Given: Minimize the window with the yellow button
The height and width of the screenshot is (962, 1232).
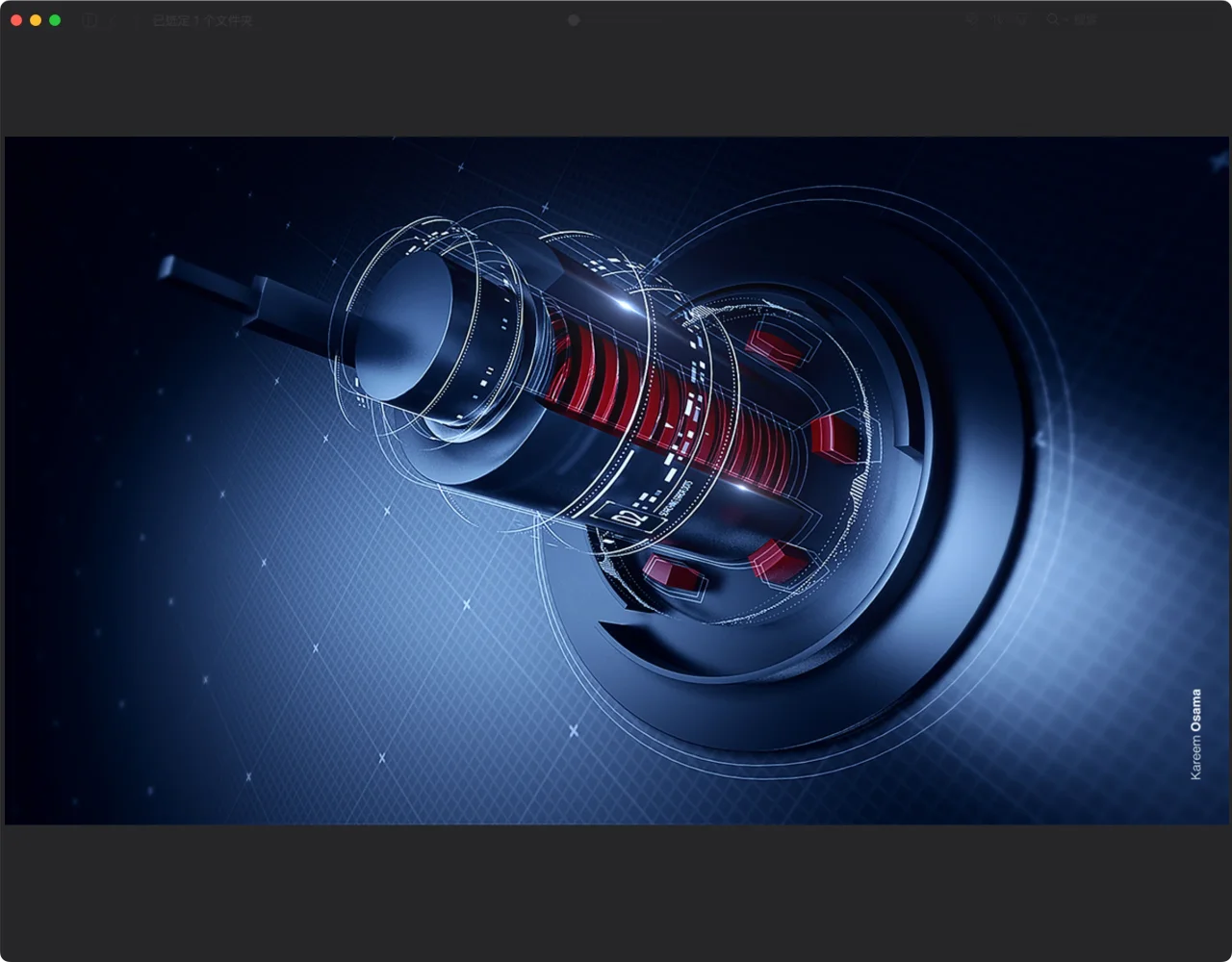Looking at the screenshot, I should pyautogui.click(x=36, y=20).
